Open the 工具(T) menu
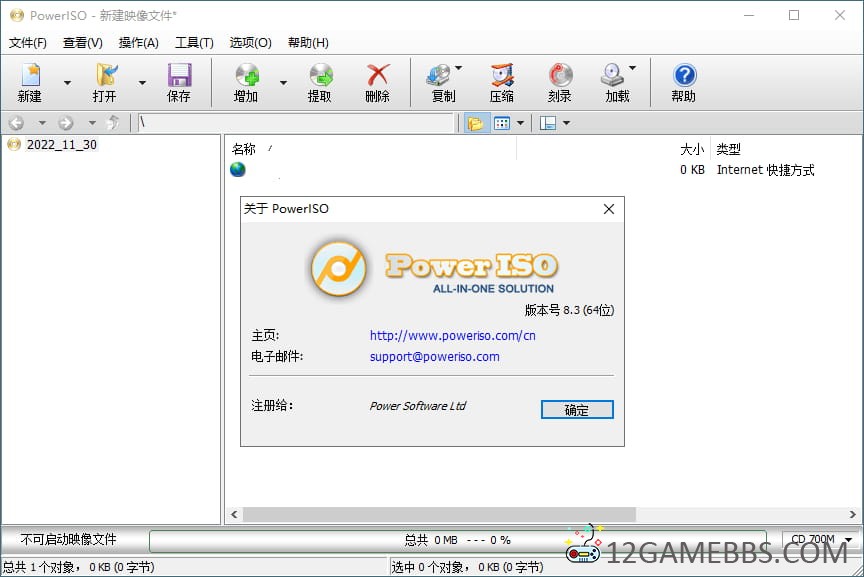Viewport: 864px width, 577px height. coord(194,43)
